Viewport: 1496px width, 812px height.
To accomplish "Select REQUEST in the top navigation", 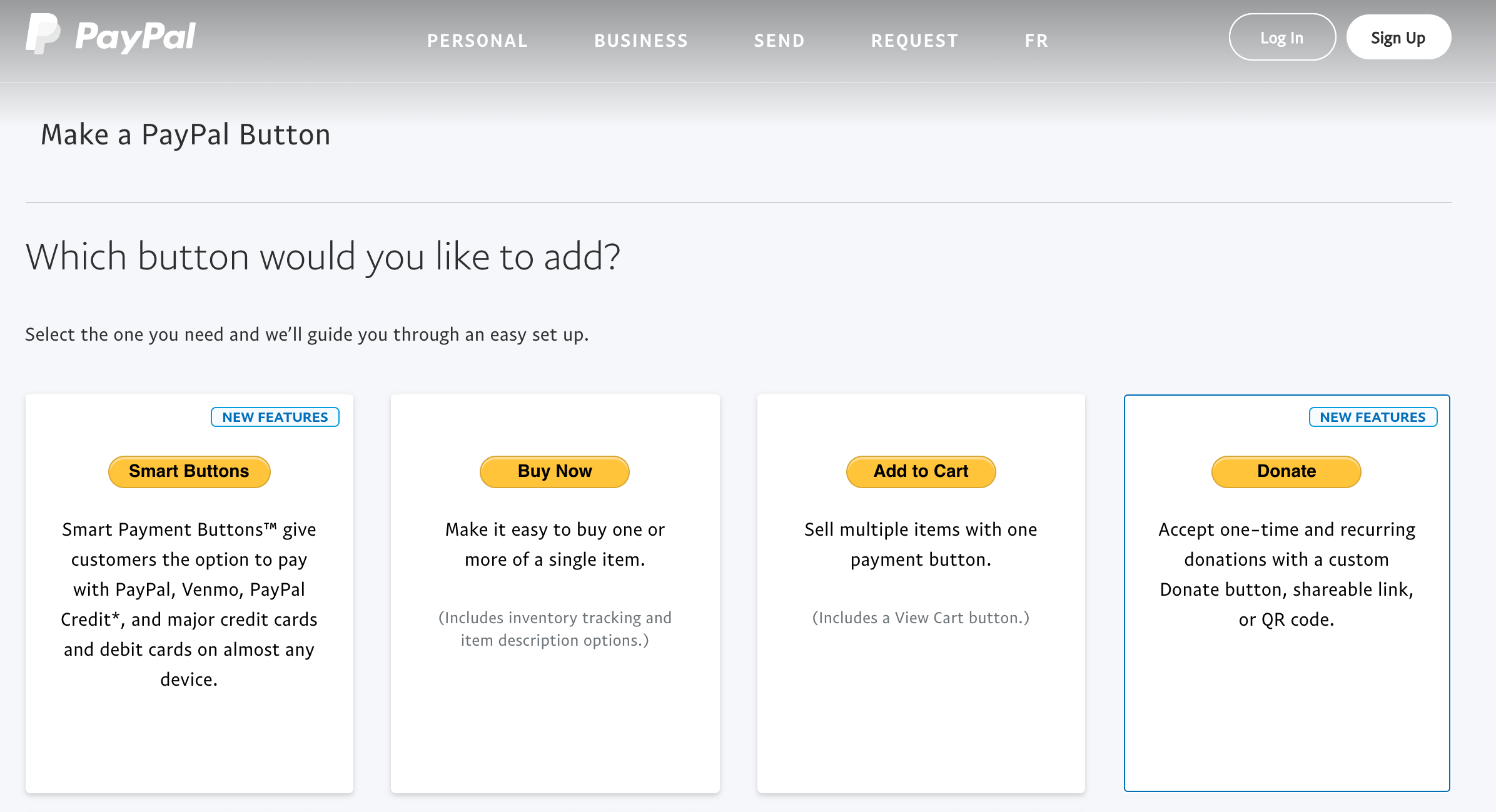I will [914, 41].
